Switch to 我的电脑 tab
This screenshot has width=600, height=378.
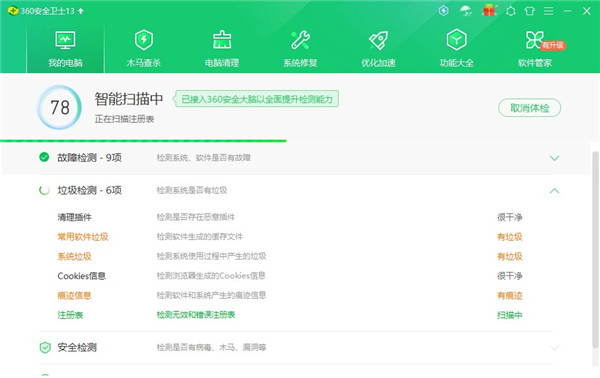pos(65,49)
